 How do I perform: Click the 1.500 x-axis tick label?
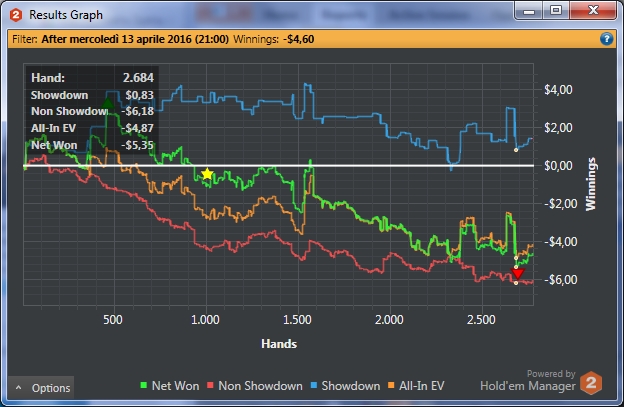(297, 319)
